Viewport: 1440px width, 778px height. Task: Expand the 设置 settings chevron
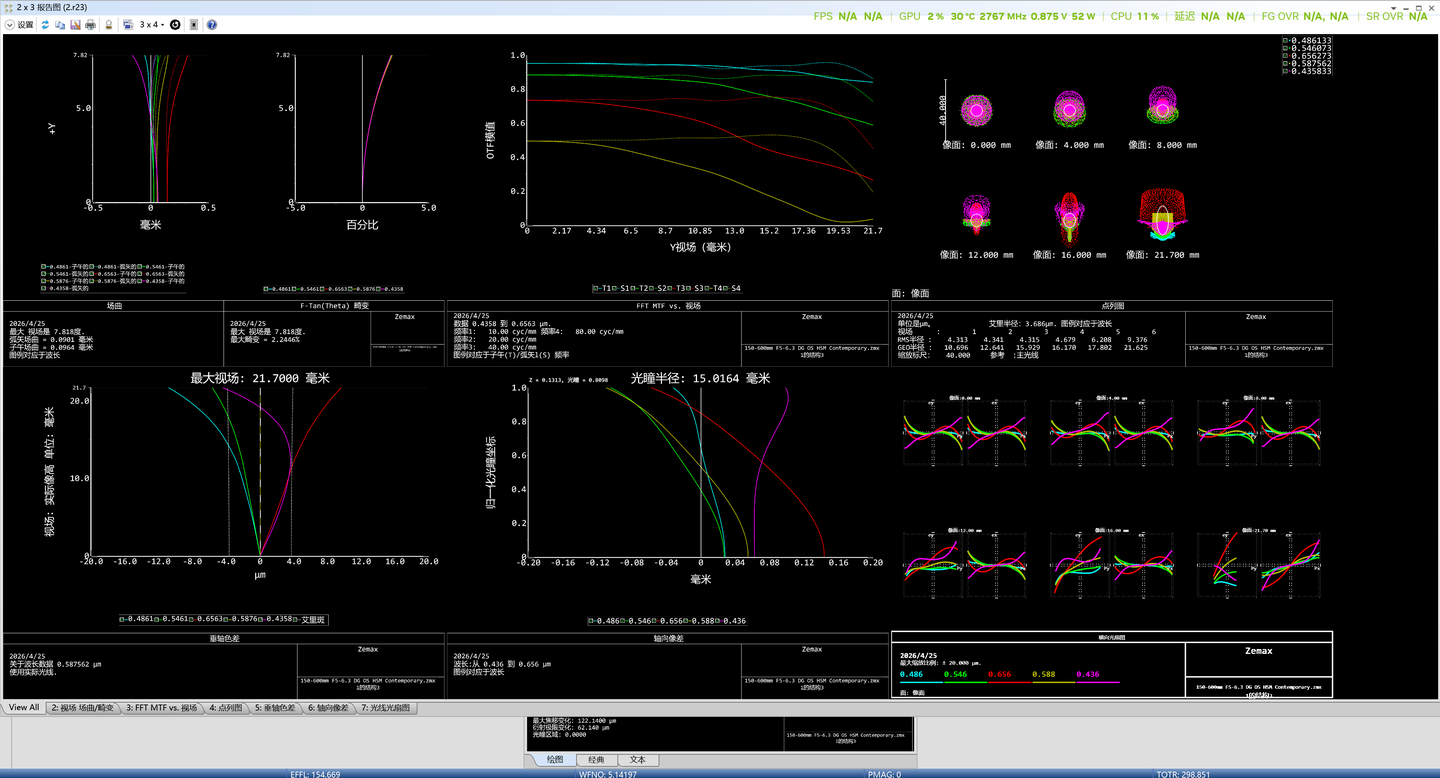[10, 25]
